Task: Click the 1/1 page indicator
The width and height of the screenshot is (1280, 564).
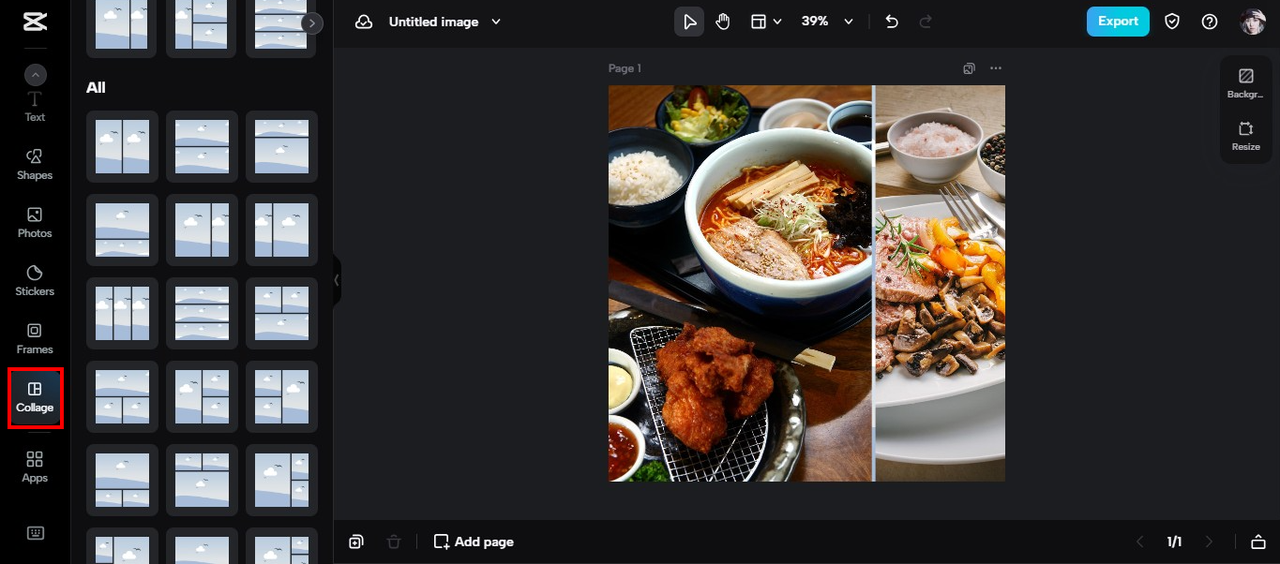Action: coord(1175,542)
